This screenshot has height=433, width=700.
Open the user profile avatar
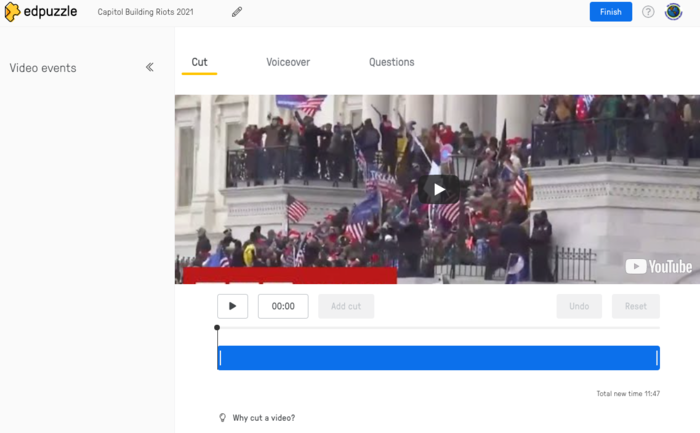coord(673,12)
